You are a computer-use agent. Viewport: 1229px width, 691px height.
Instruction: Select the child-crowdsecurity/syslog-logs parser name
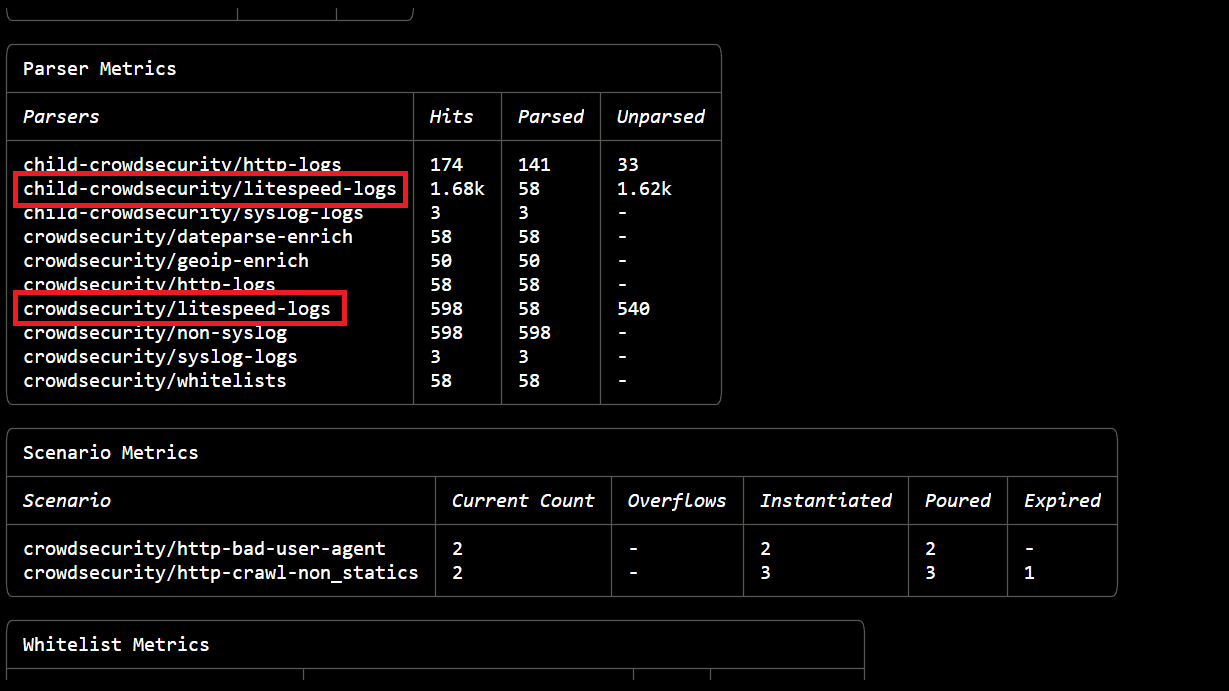[x=193, y=213]
